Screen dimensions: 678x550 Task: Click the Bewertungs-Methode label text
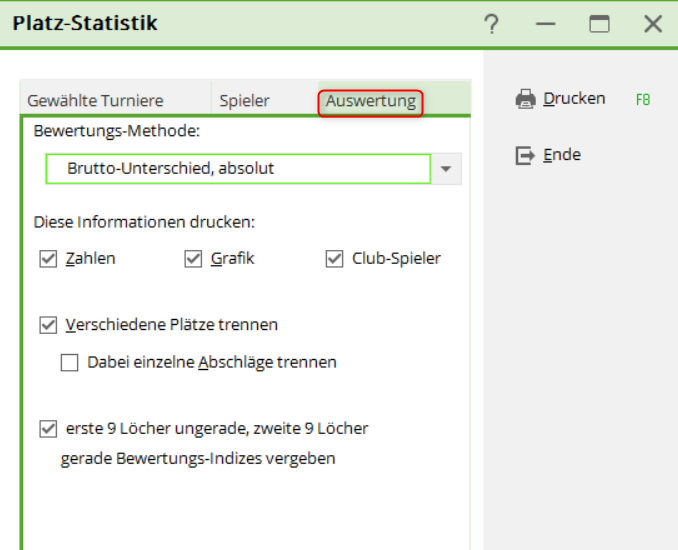(x=117, y=131)
